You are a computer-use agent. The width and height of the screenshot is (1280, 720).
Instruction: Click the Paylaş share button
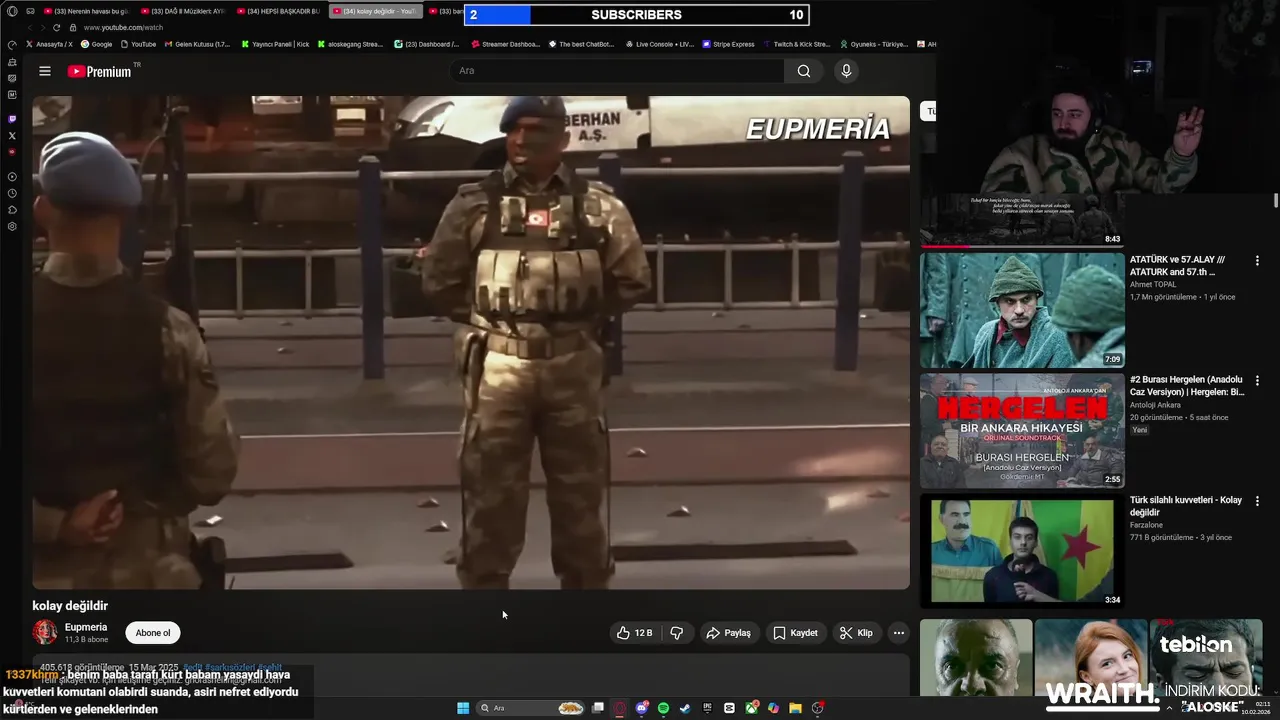click(728, 633)
